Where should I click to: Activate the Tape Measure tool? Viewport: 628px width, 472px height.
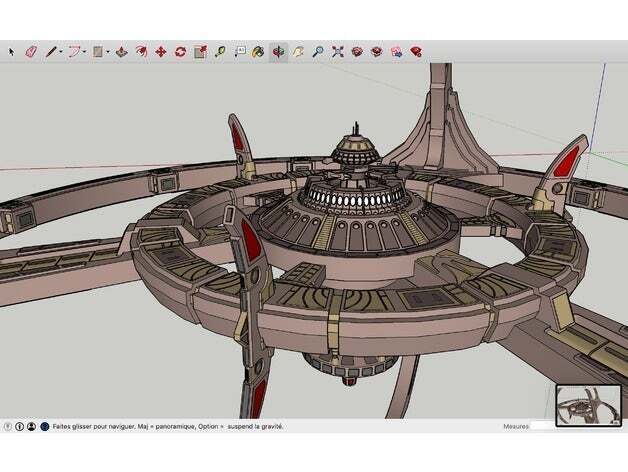[220, 52]
